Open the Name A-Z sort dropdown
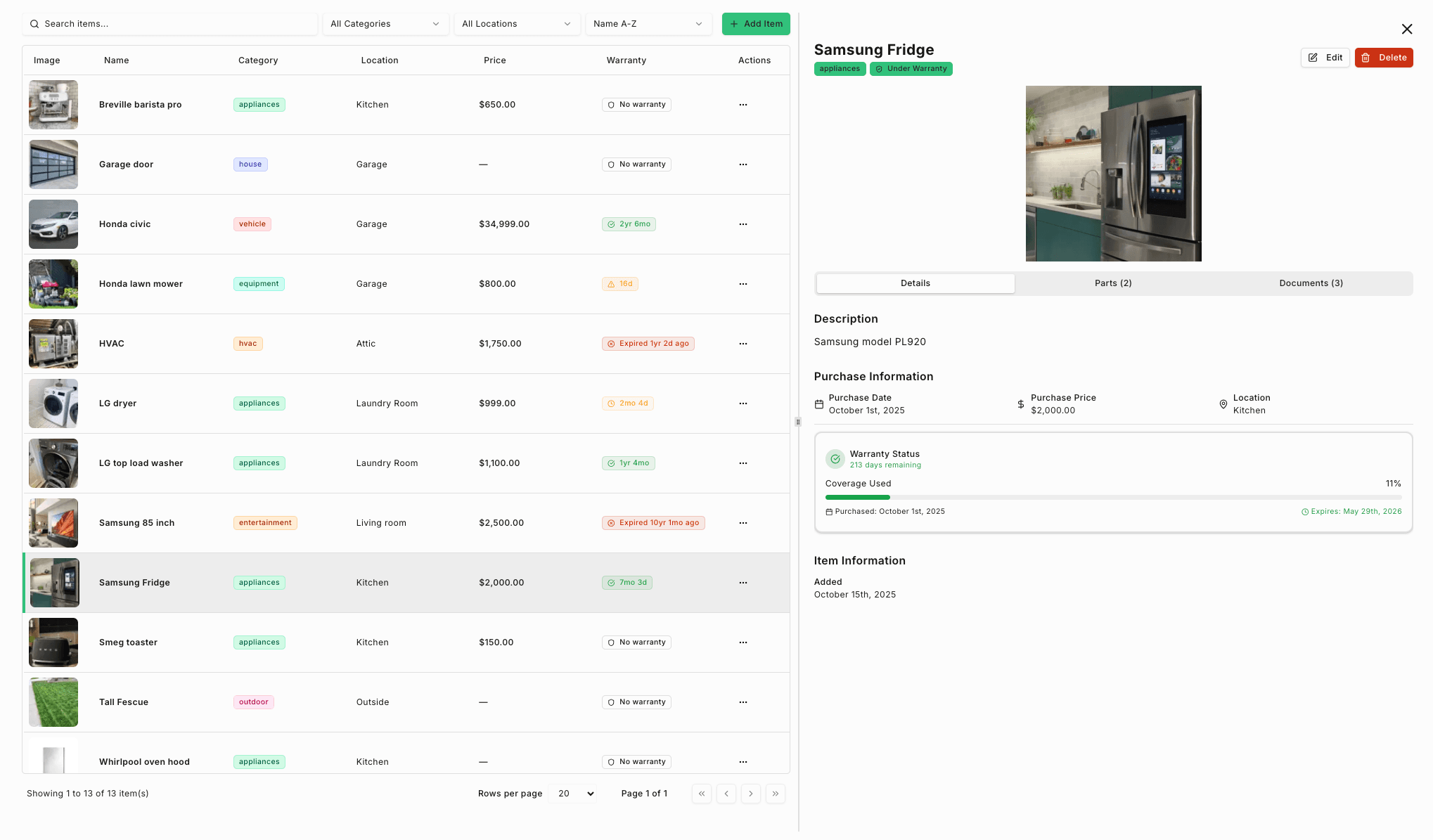The width and height of the screenshot is (1433, 840). 648,23
